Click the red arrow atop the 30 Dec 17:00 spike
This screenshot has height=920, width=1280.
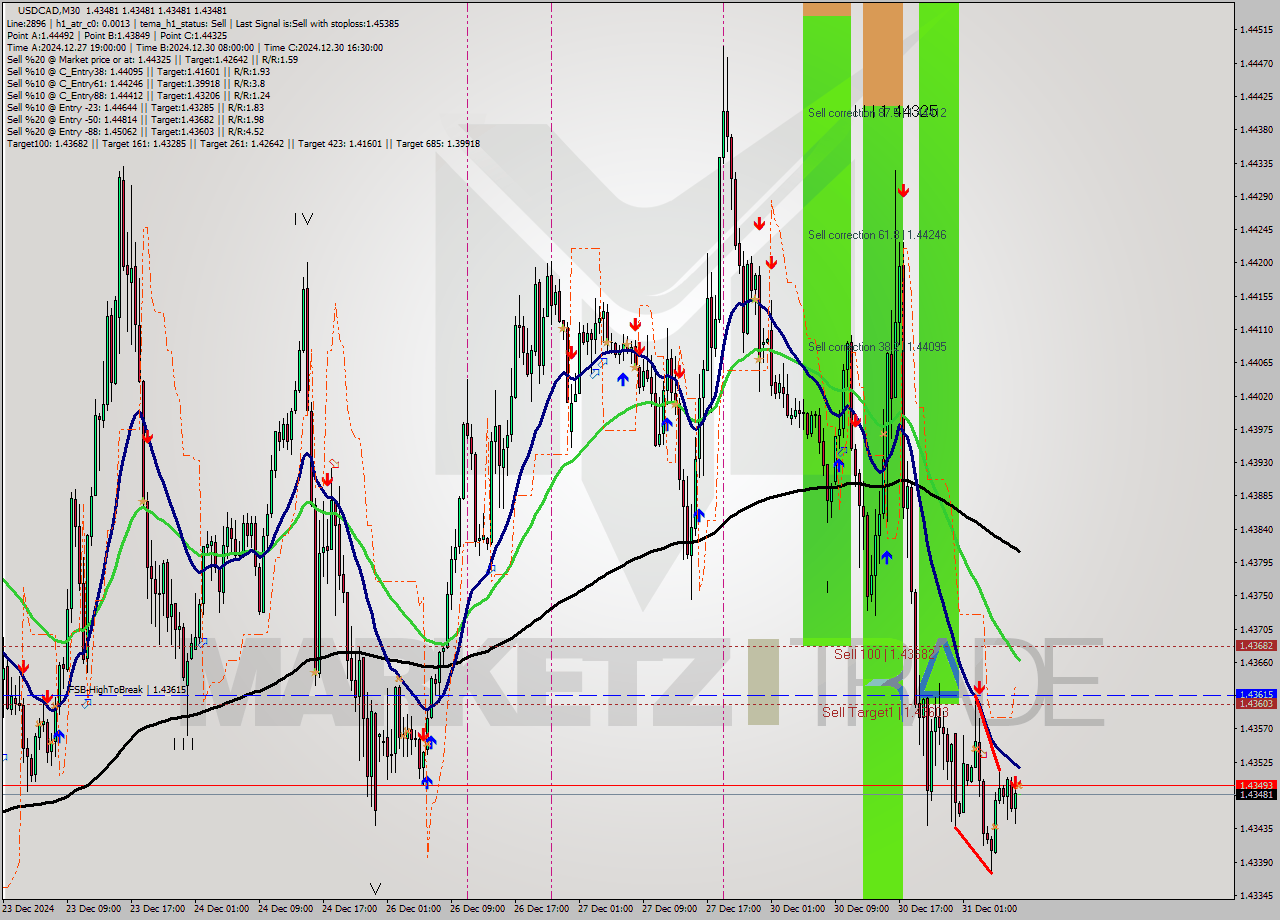(903, 190)
